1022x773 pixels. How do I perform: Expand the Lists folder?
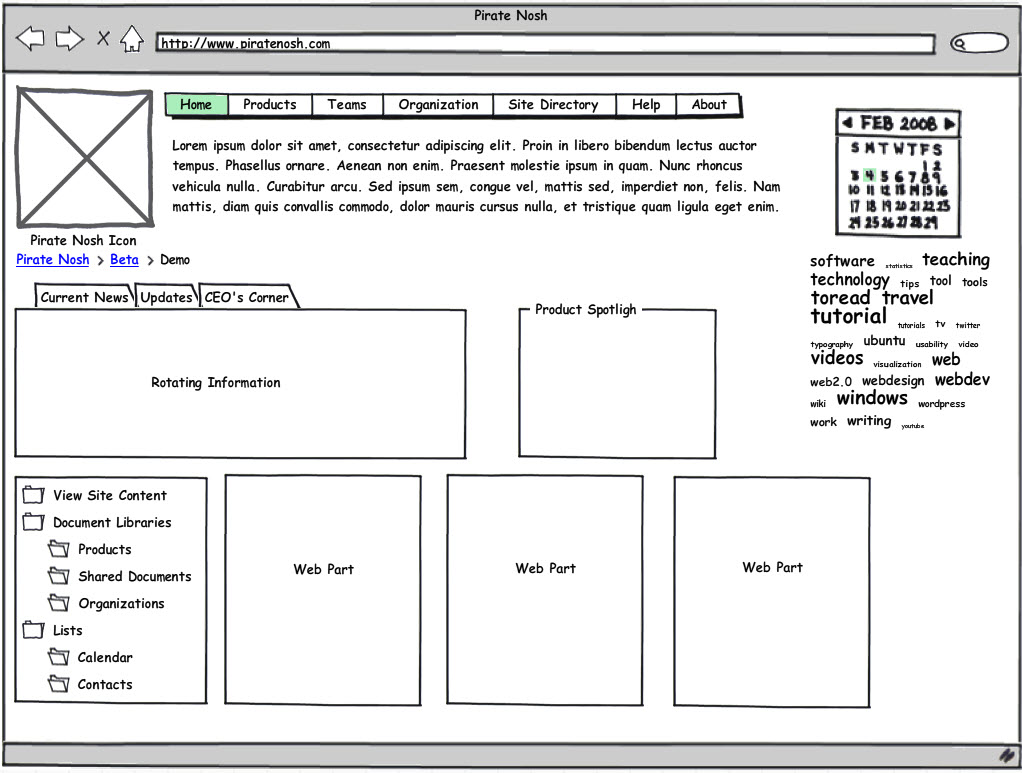point(34,630)
